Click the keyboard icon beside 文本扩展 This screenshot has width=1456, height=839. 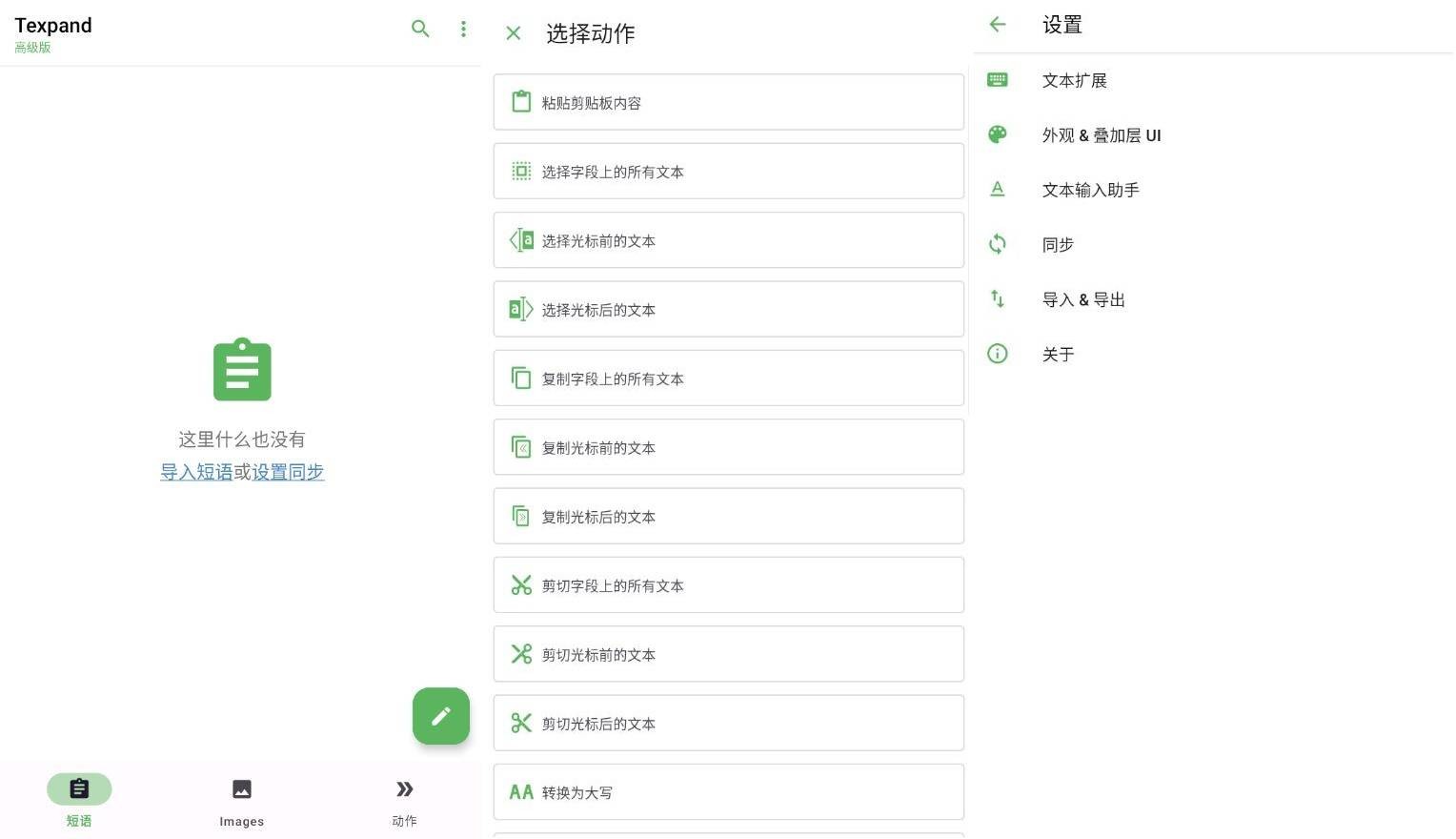[x=998, y=80]
